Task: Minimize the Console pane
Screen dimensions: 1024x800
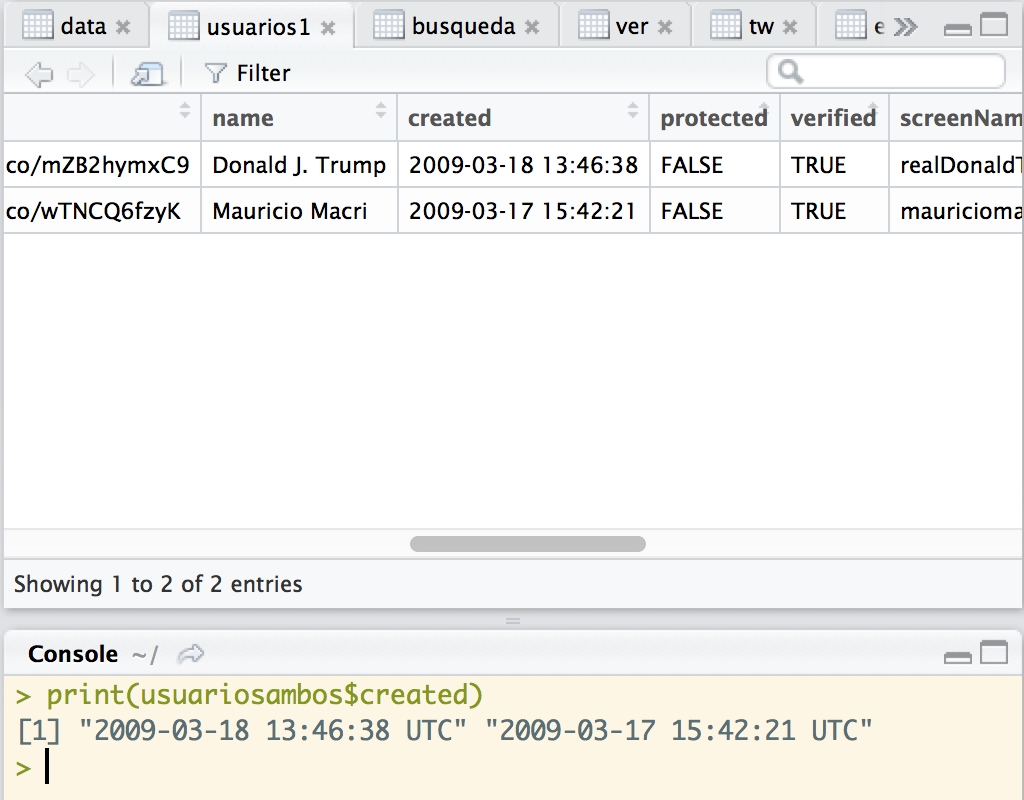Action: click(x=958, y=655)
